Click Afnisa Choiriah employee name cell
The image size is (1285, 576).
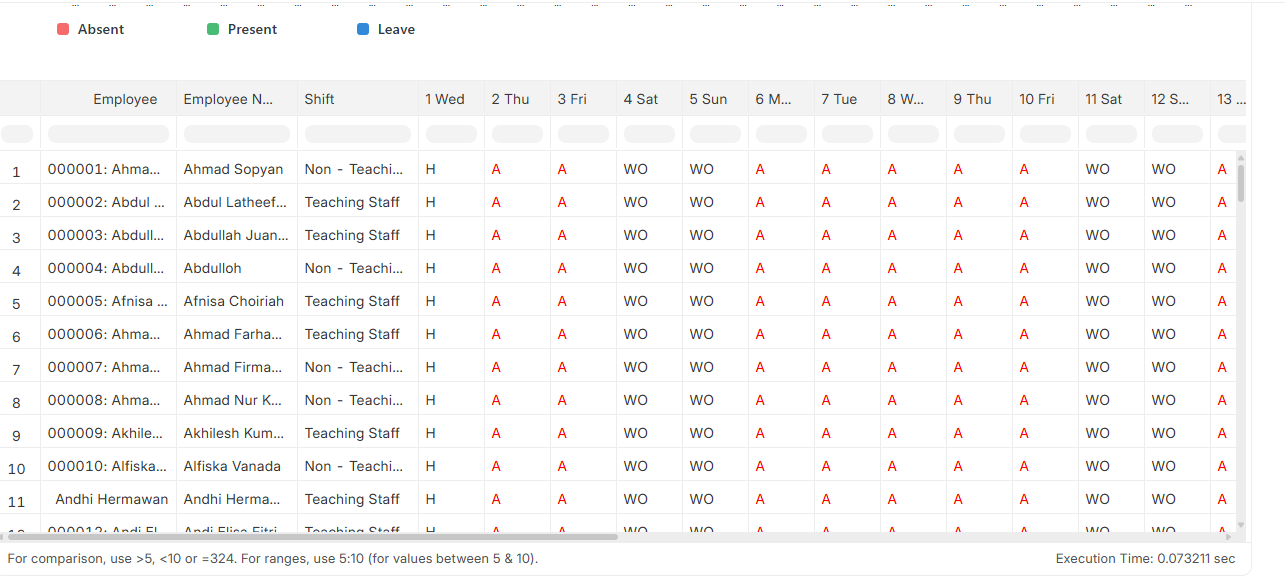(233, 301)
